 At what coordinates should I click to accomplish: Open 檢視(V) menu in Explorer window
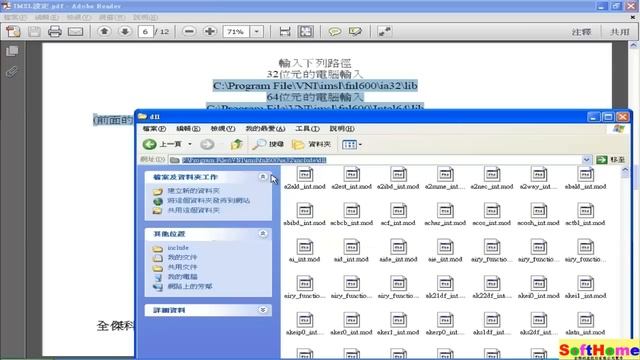tap(223, 129)
